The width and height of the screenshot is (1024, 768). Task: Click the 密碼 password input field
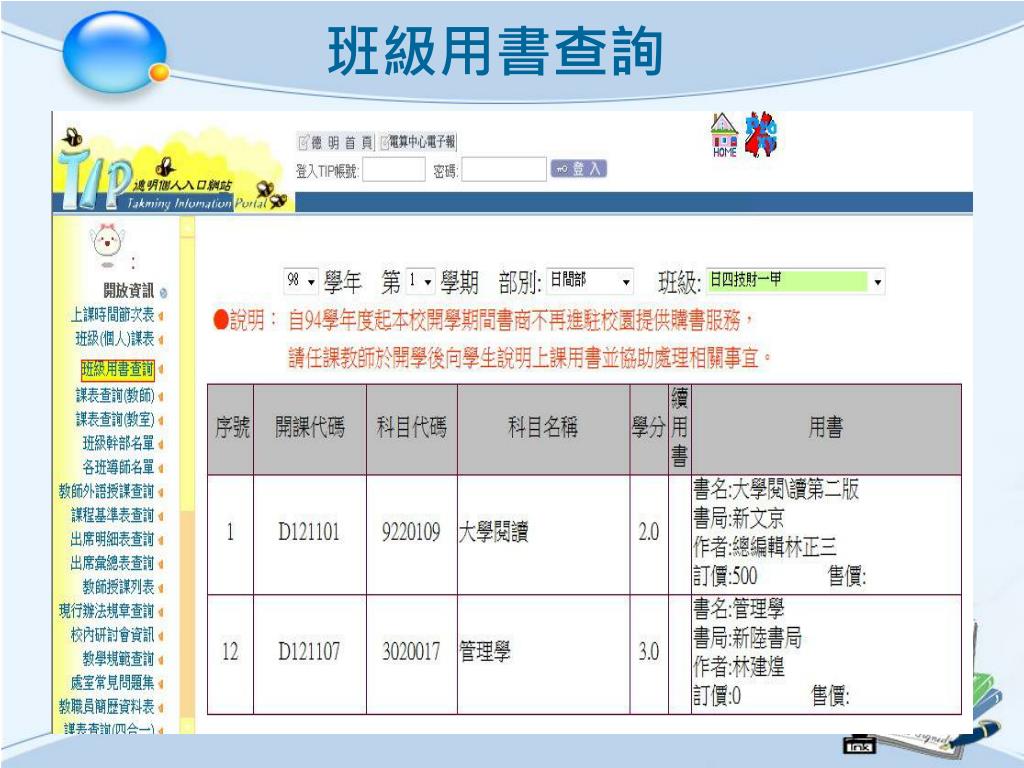[x=504, y=170]
